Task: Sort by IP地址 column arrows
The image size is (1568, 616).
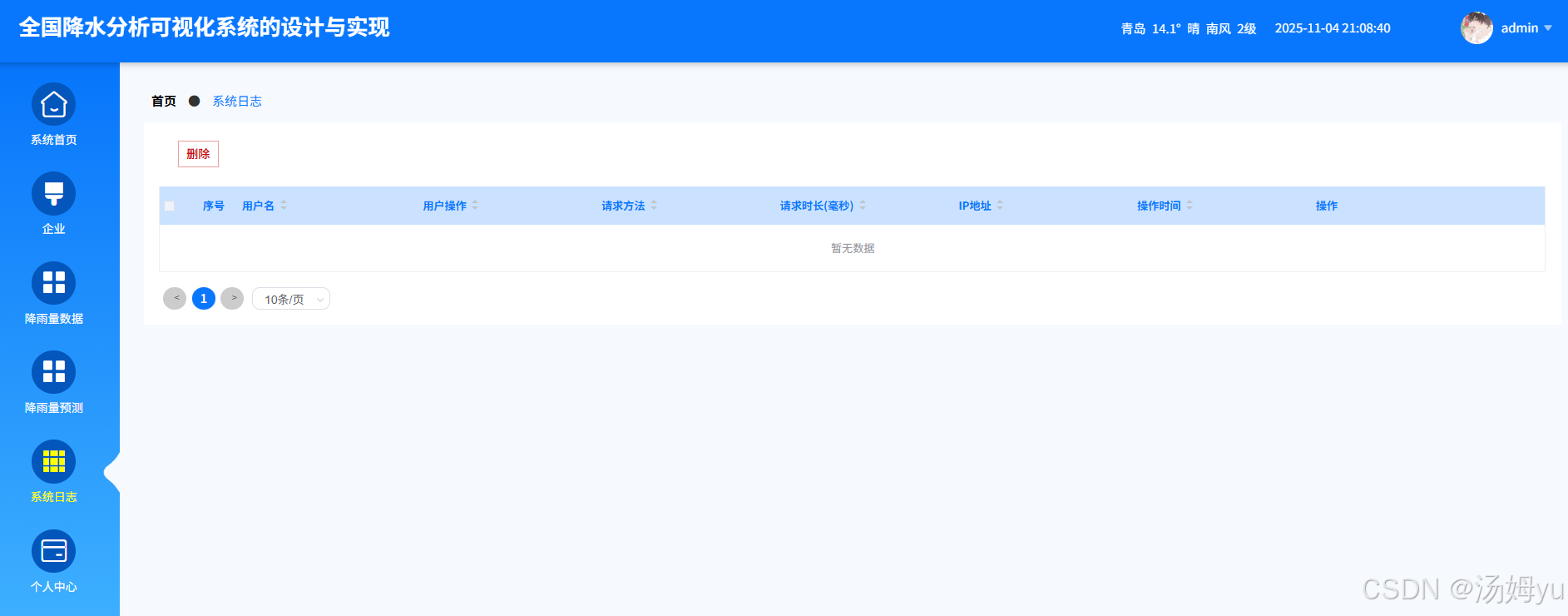Action: (x=1000, y=206)
